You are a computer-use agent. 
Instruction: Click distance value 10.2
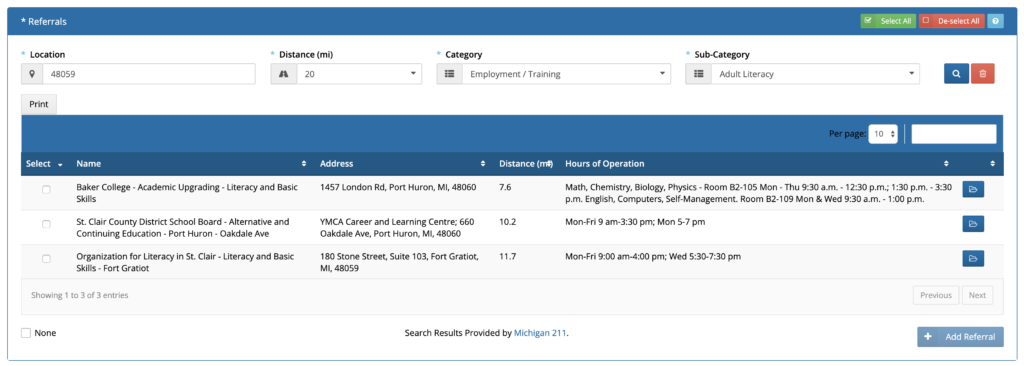[507, 222]
